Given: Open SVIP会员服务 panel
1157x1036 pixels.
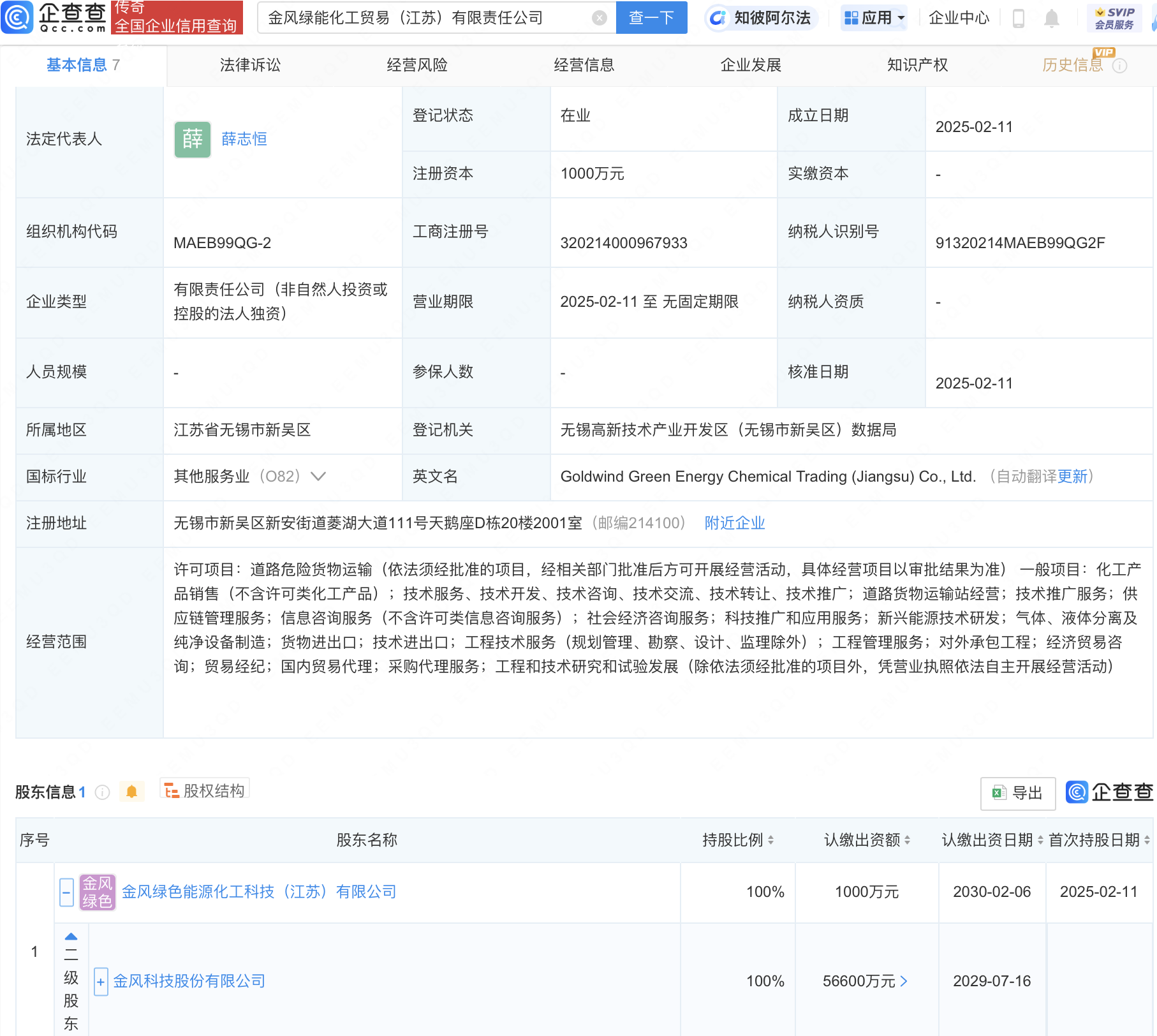Looking at the screenshot, I should point(1113,17).
